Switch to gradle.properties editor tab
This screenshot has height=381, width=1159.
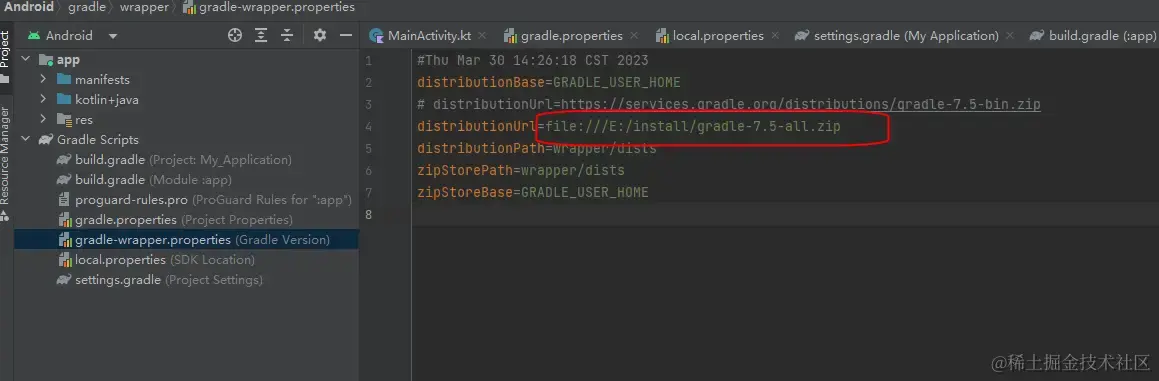tap(571, 36)
